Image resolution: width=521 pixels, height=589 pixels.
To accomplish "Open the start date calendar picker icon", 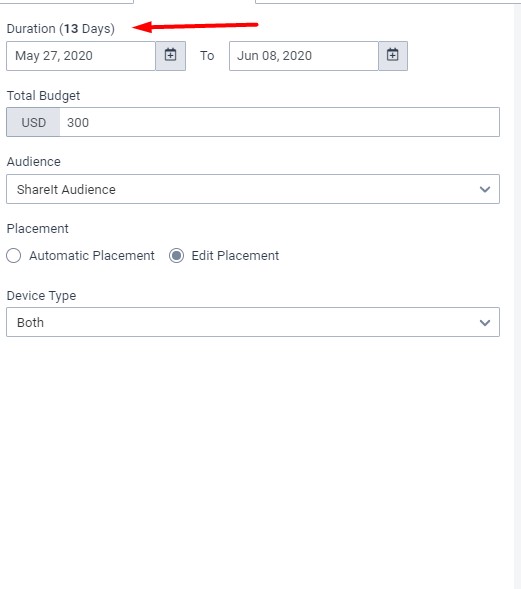I will tap(171, 56).
